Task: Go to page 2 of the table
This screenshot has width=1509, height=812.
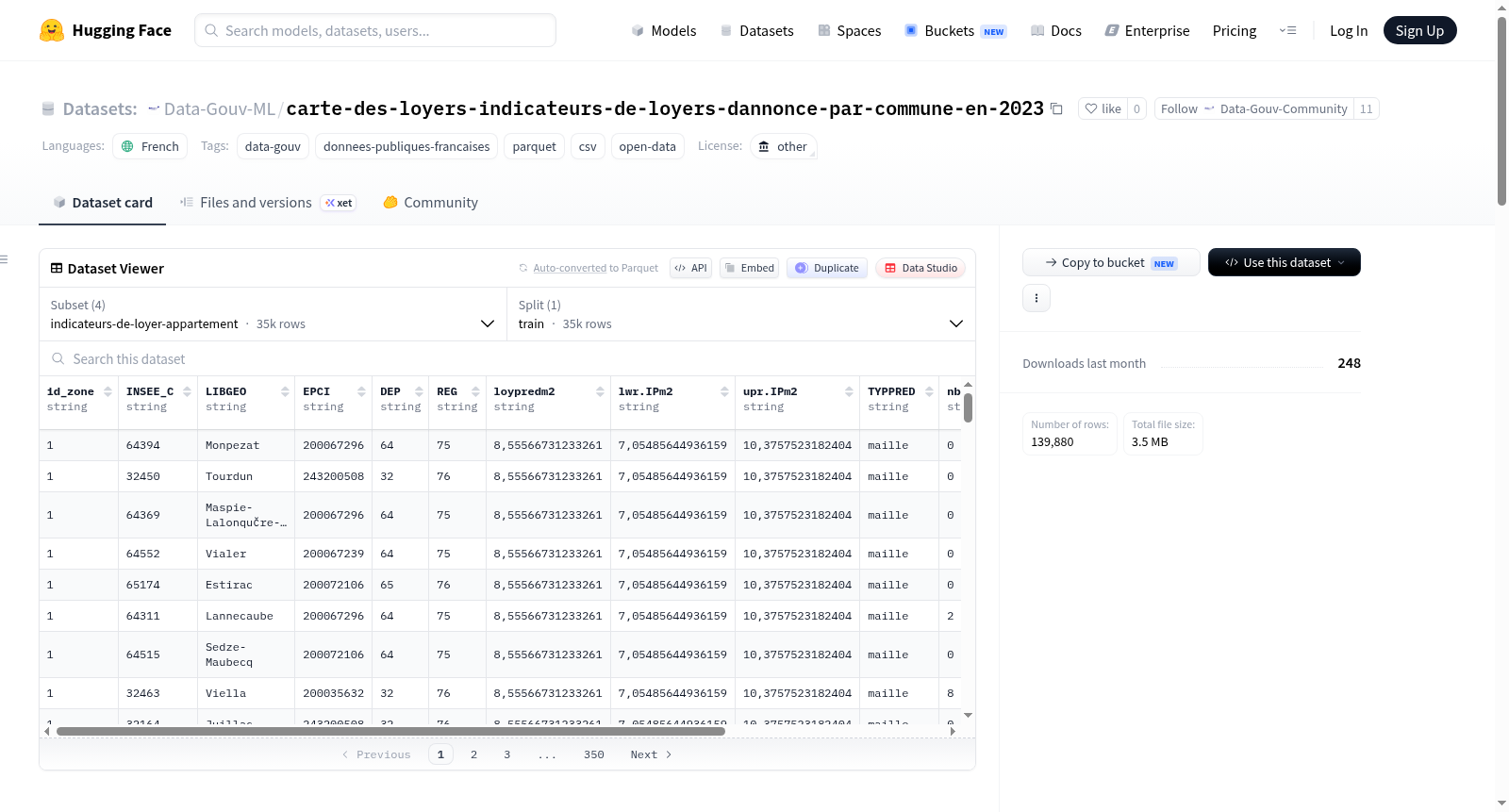Action: tap(473, 754)
